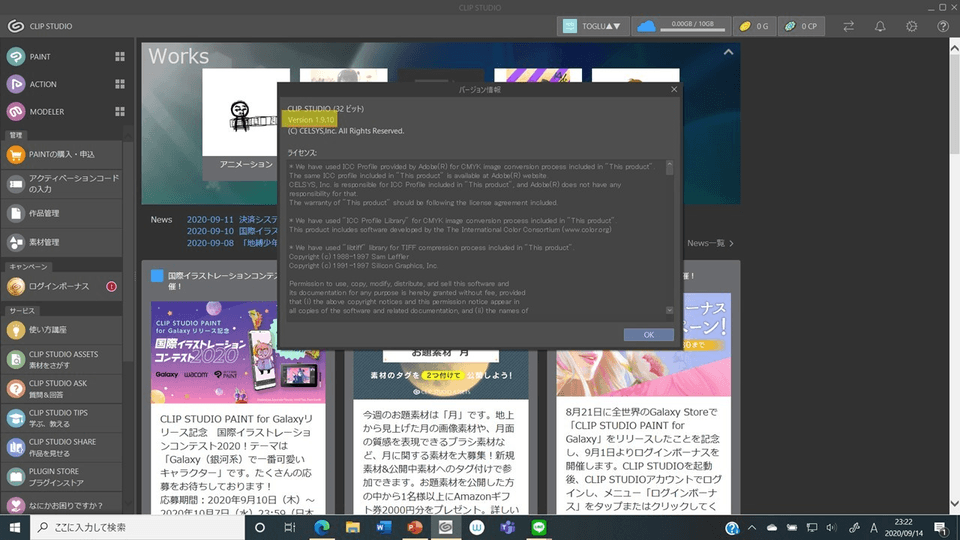Open grid menu next to PAINT

[x=120, y=56]
